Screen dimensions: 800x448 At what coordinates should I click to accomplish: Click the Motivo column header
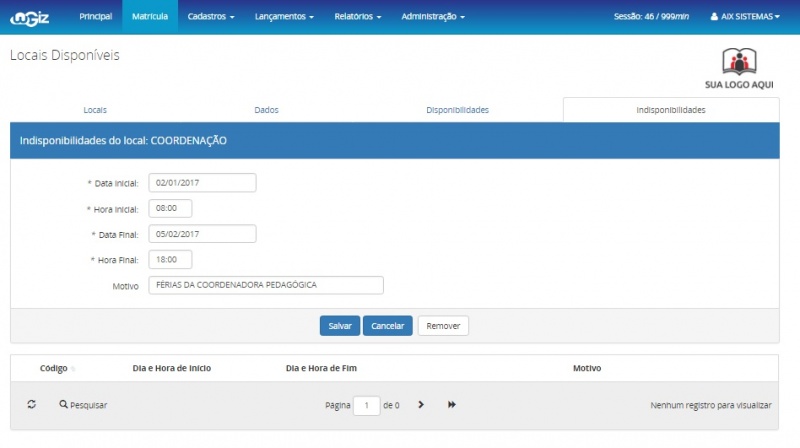(x=587, y=368)
